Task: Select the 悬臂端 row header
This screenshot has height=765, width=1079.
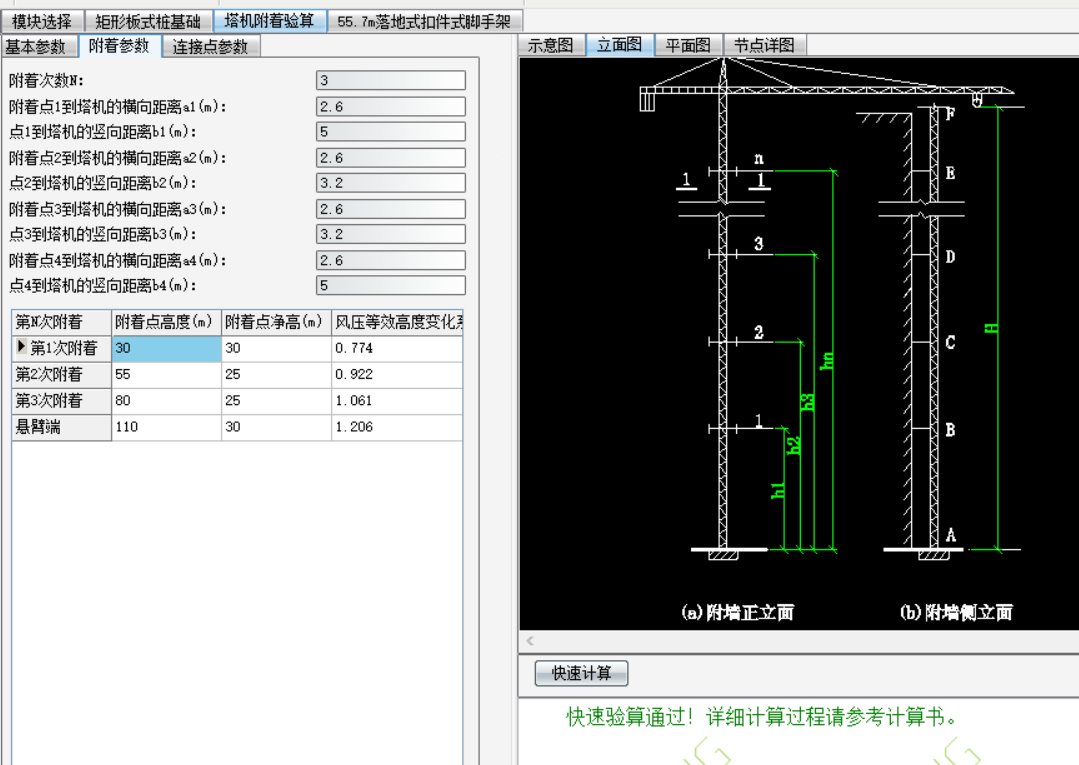Action: coord(62,427)
